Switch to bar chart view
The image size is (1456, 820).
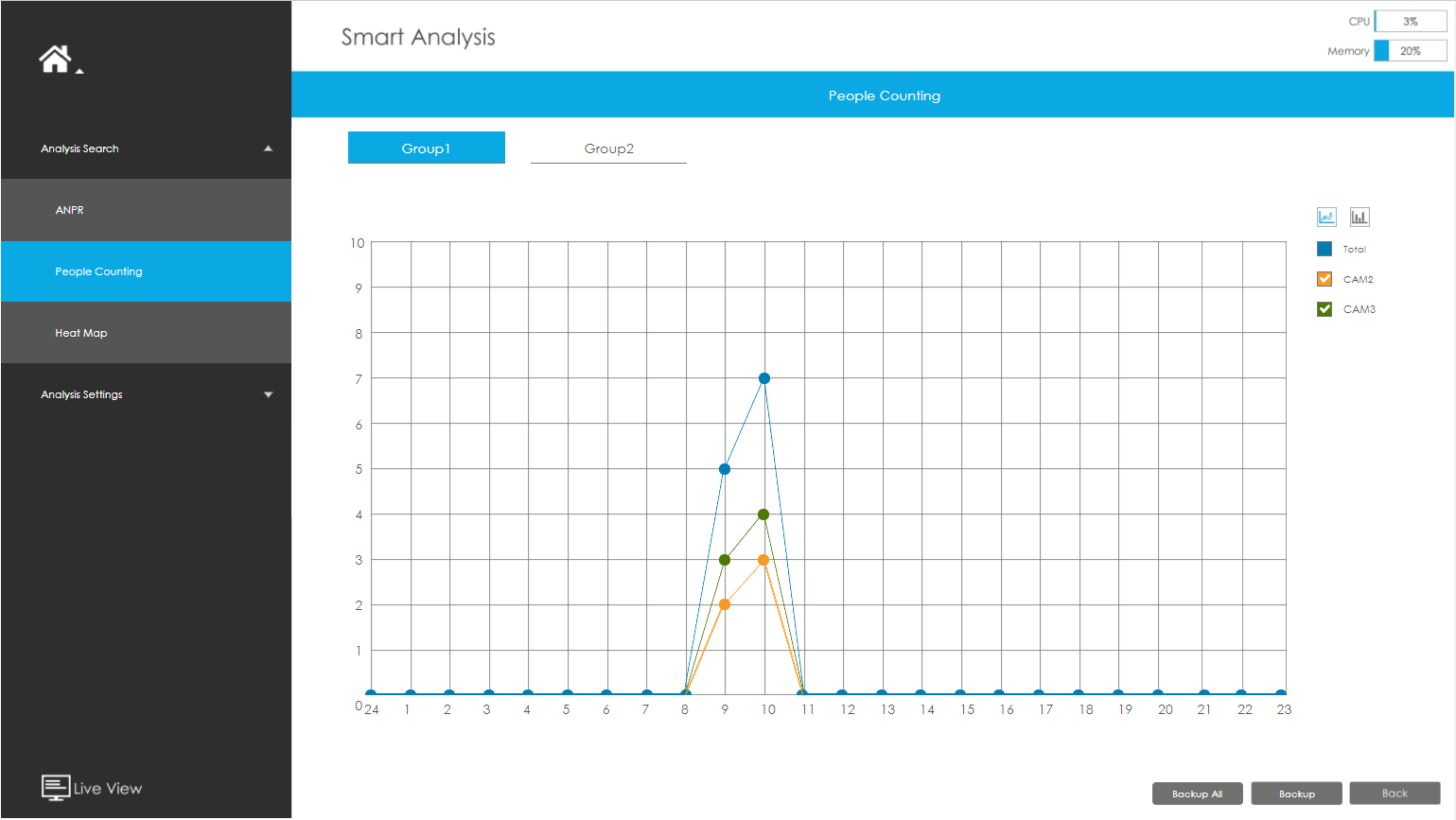coord(1360,217)
